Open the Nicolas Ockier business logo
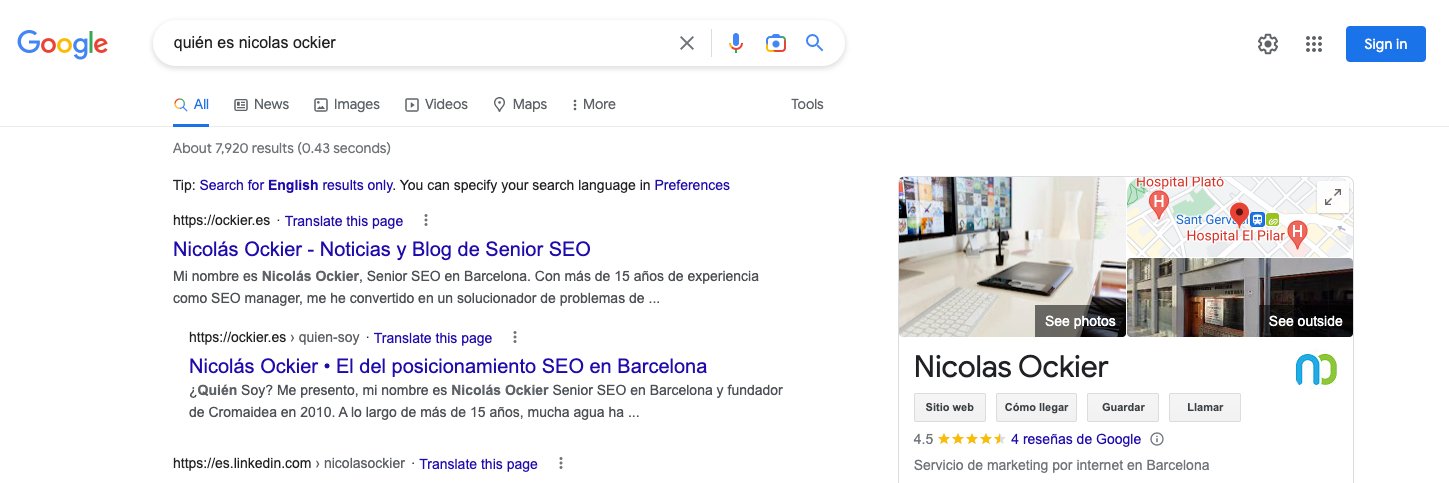The height and width of the screenshot is (483, 1449). [x=1315, y=369]
